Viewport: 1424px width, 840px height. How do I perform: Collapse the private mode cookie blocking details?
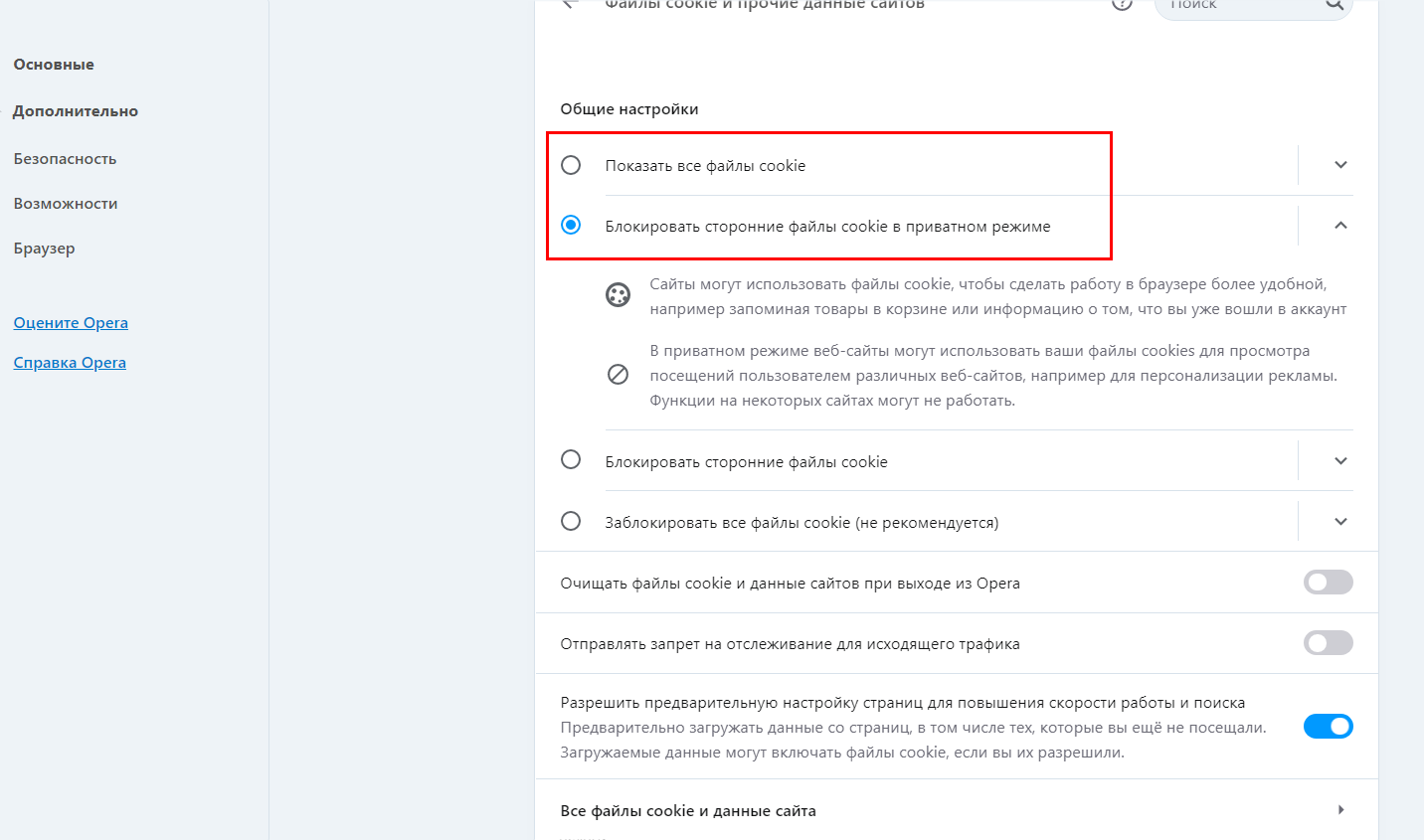coord(1340,226)
